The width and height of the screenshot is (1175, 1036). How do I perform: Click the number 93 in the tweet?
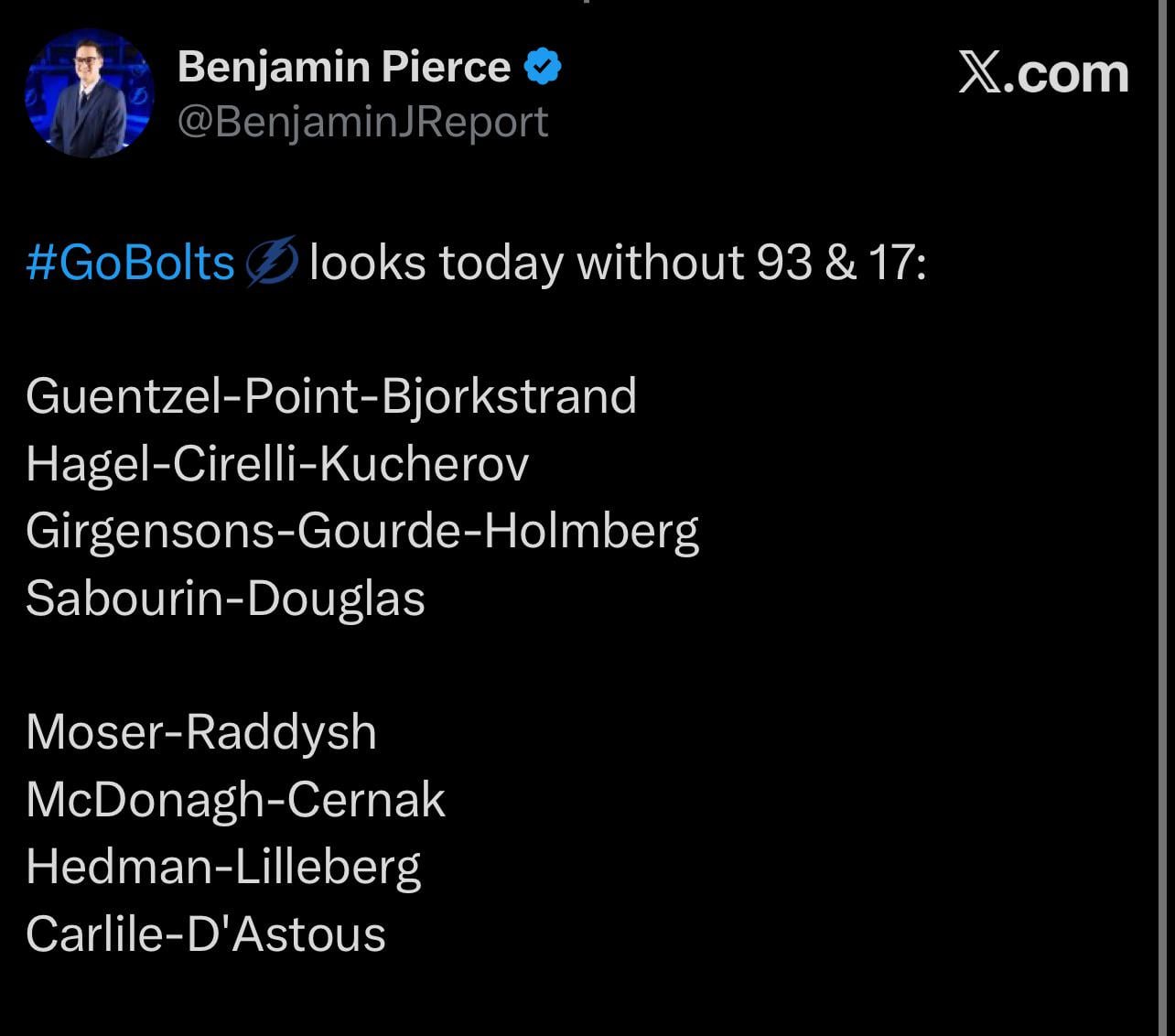pyautogui.click(x=784, y=264)
